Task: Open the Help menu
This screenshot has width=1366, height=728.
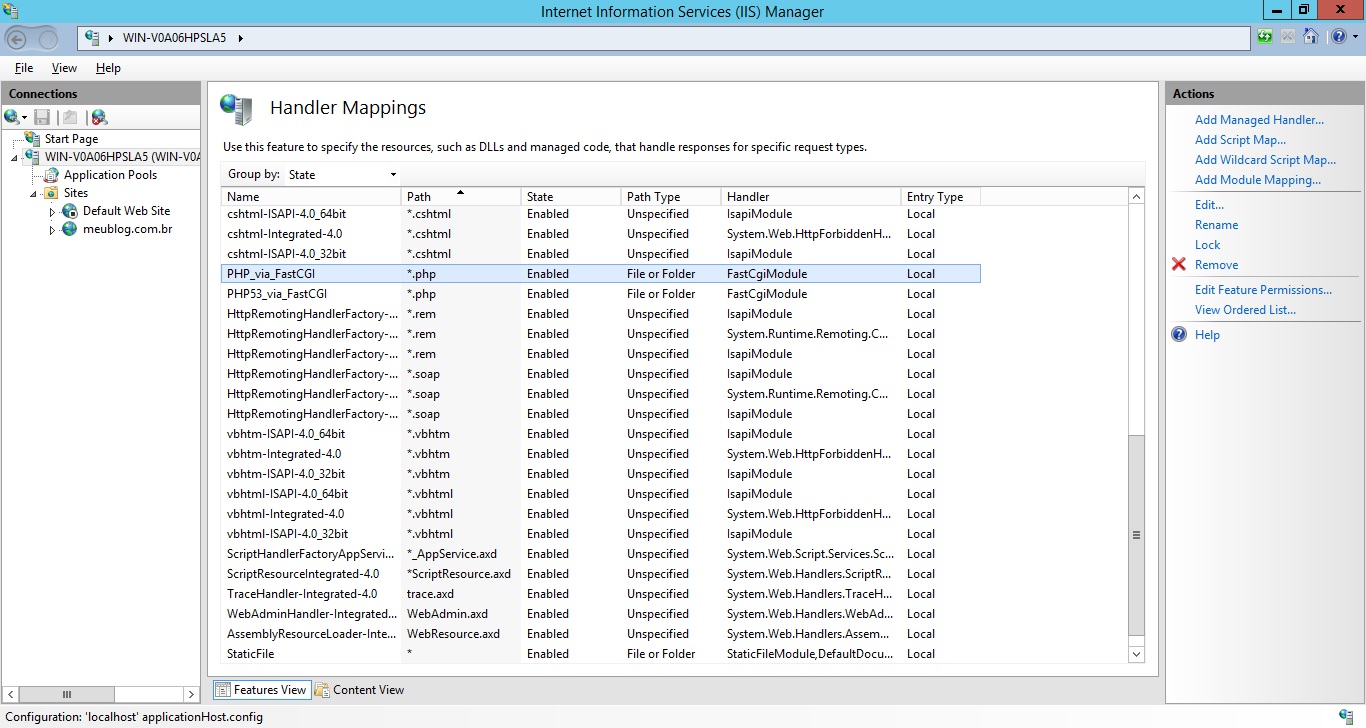Action: (x=108, y=68)
